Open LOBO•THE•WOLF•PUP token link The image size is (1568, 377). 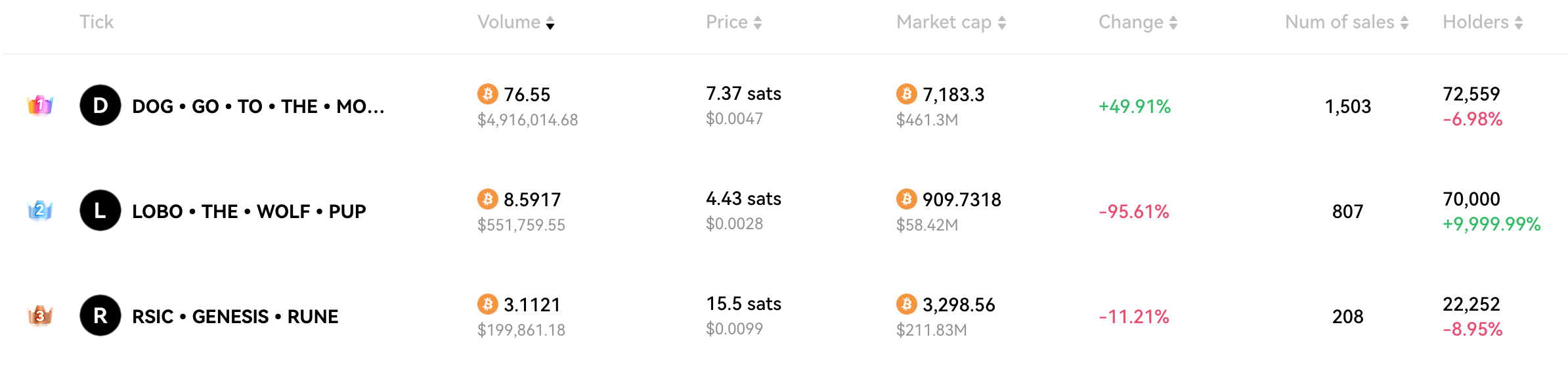coord(249,211)
